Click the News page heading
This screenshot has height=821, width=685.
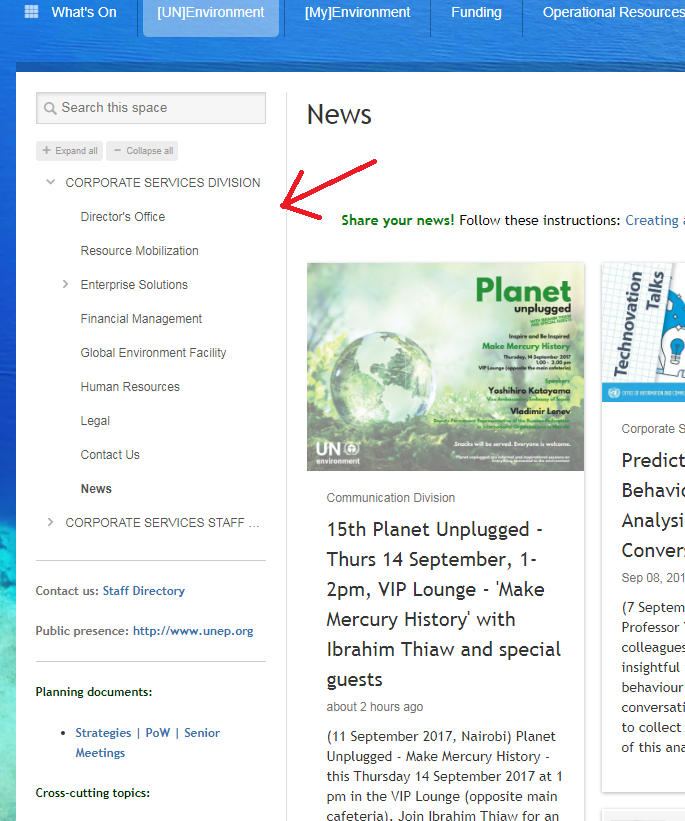coord(339,114)
